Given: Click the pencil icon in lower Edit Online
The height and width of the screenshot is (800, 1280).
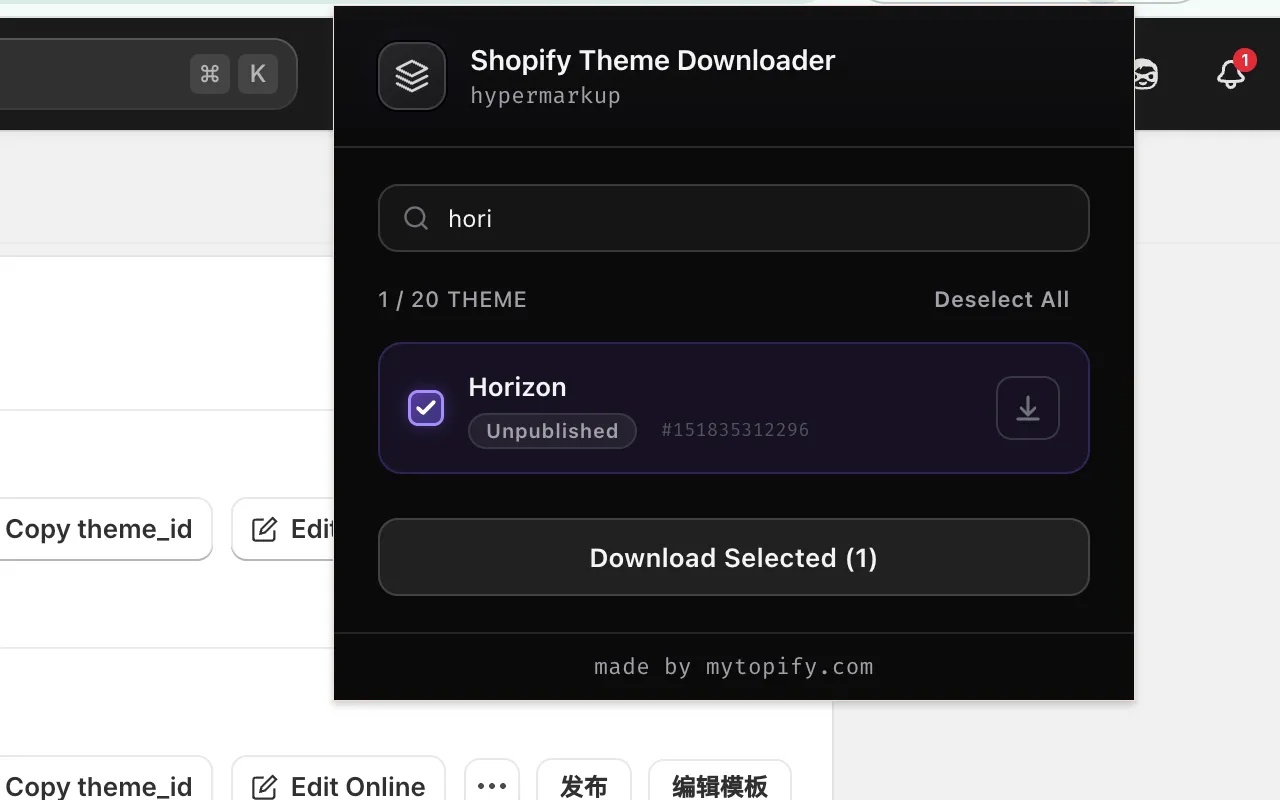Looking at the screenshot, I should click(x=264, y=787).
